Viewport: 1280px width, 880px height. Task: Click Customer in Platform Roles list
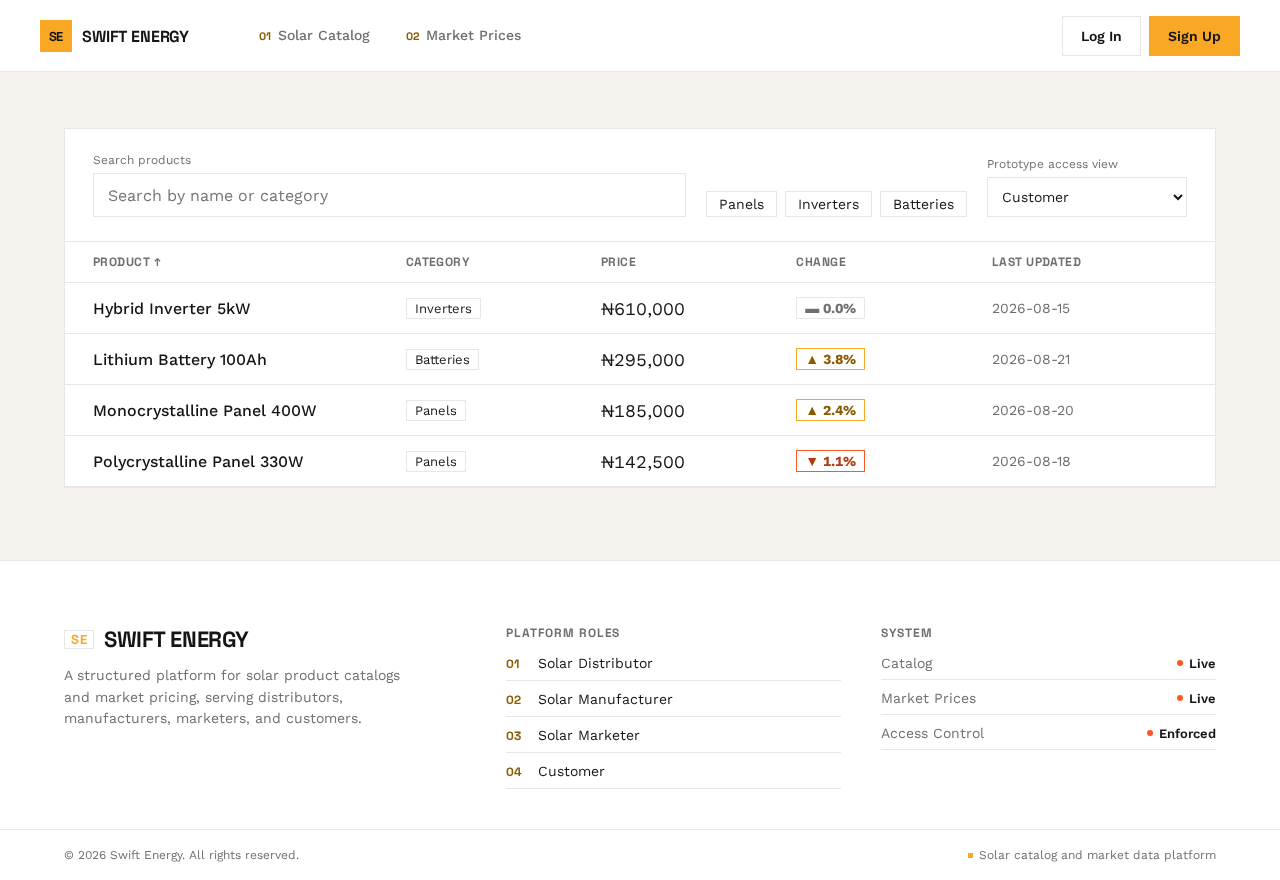(x=571, y=771)
